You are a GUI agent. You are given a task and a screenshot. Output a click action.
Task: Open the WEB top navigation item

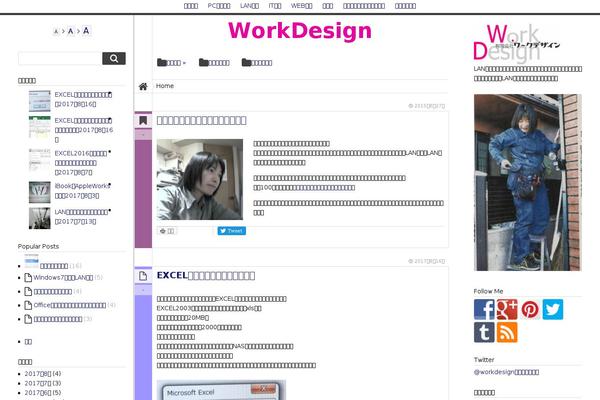(x=302, y=6)
